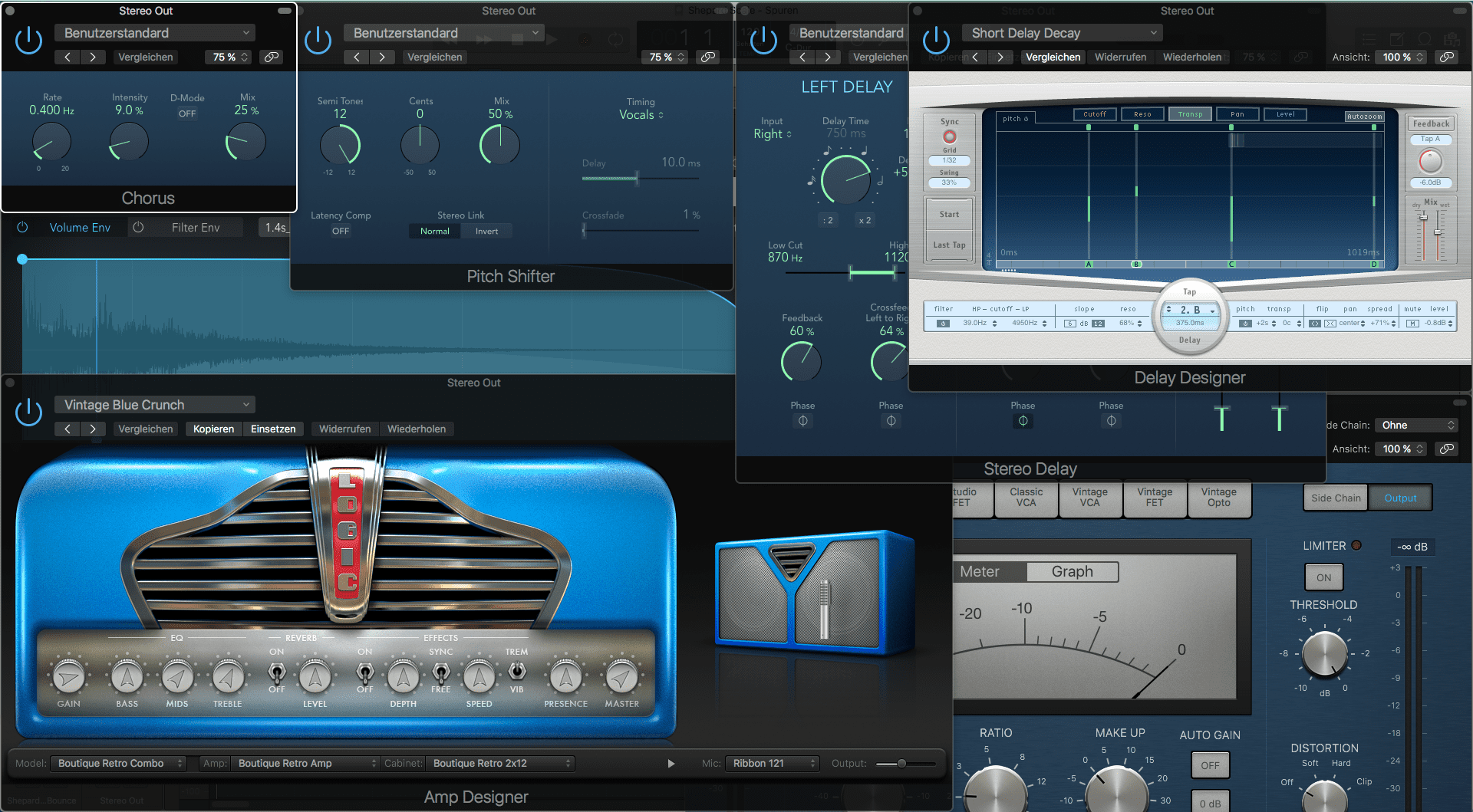
Task: Select Invert for Stereo Link
Action: click(x=486, y=231)
